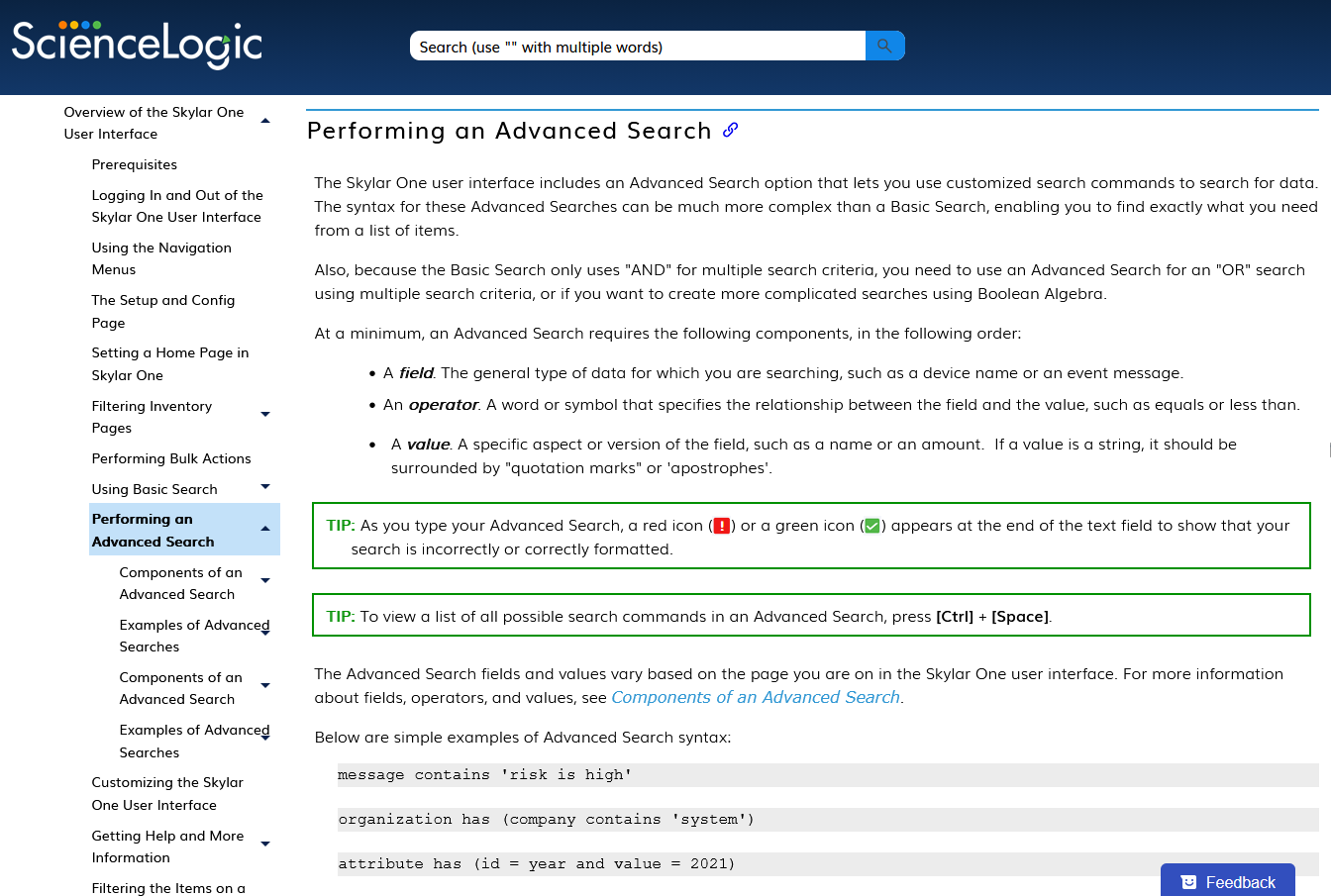This screenshot has height=896, width=1331.
Task: Expand the Using Basic Search arrow
Action: (x=265, y=486)
